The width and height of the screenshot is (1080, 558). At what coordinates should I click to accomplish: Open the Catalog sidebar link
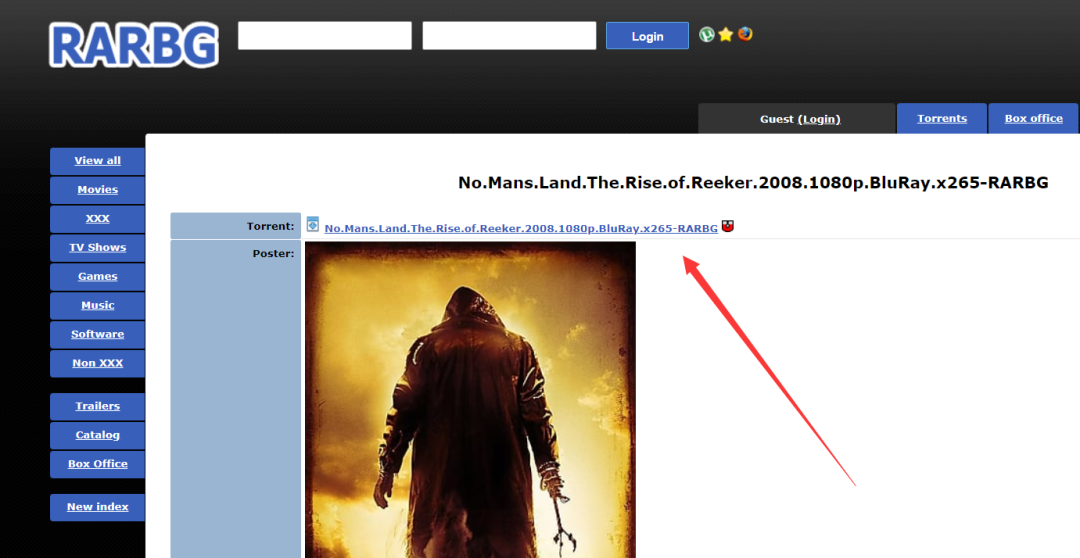coord(97,435)
